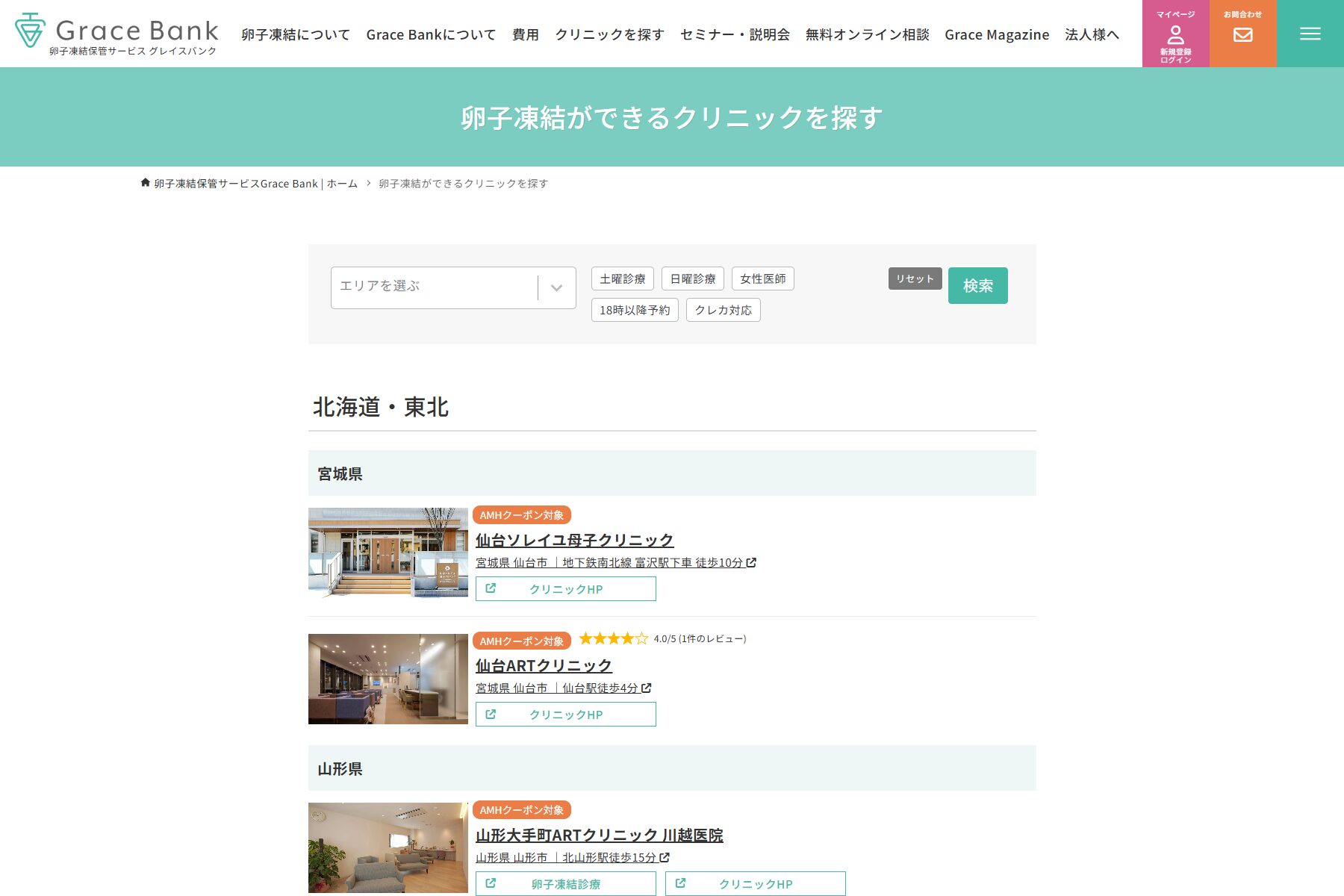Viewport: 1344px width, 896px height.
Task: Click the Grace Bank logo icon
Action: pos(30,31)
